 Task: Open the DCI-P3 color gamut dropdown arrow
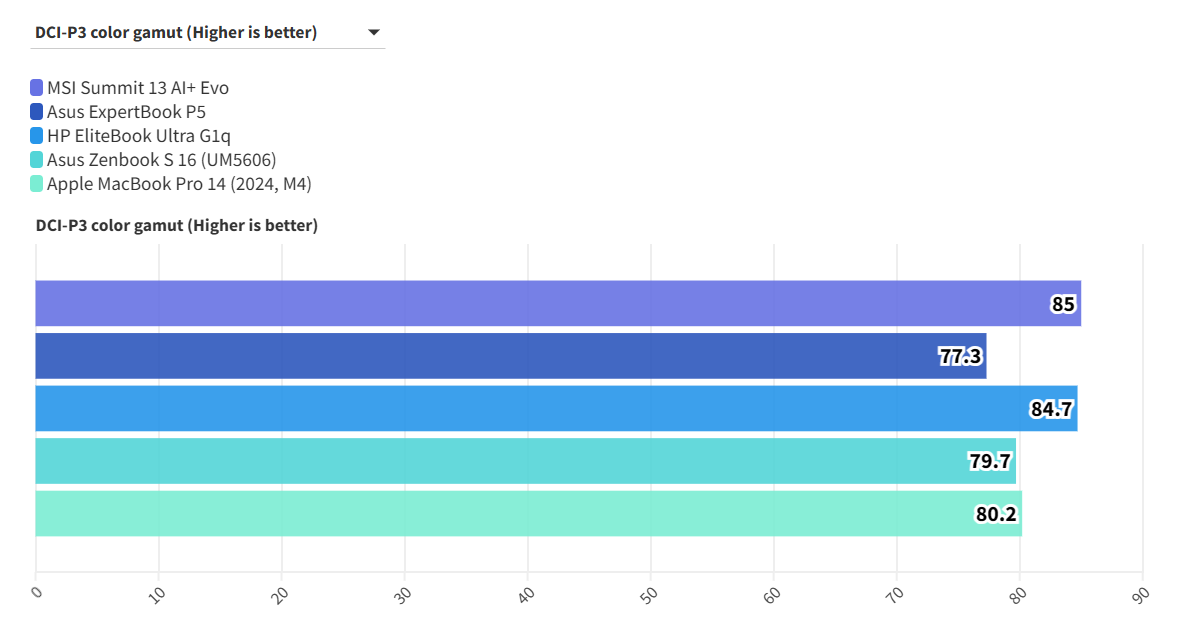(x=374, y=33)
